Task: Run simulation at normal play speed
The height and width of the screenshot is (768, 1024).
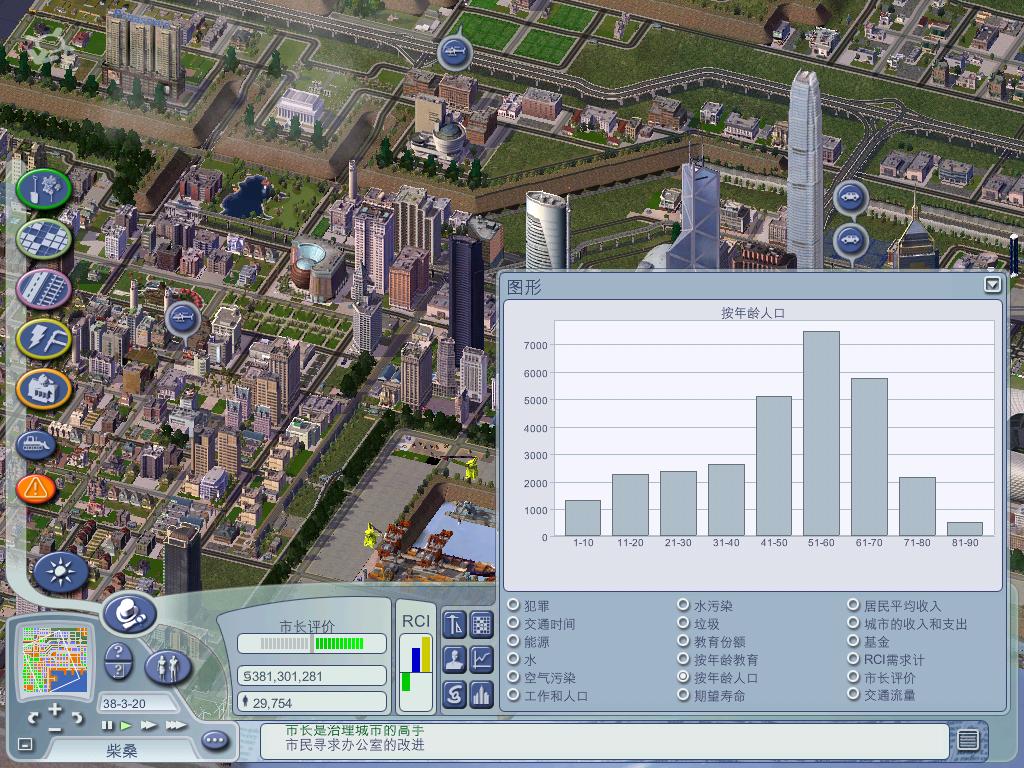Action: [127, 725]
